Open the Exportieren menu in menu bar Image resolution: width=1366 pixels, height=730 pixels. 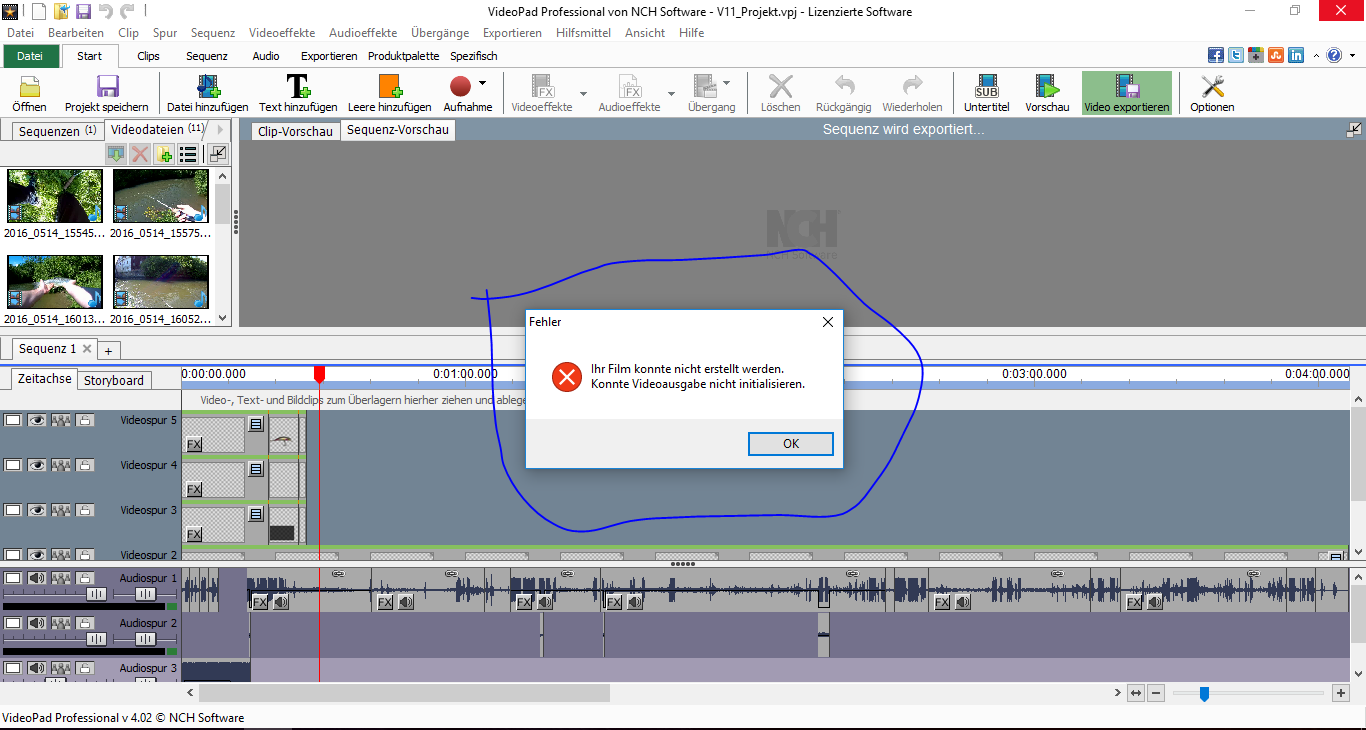pos(512,33)
